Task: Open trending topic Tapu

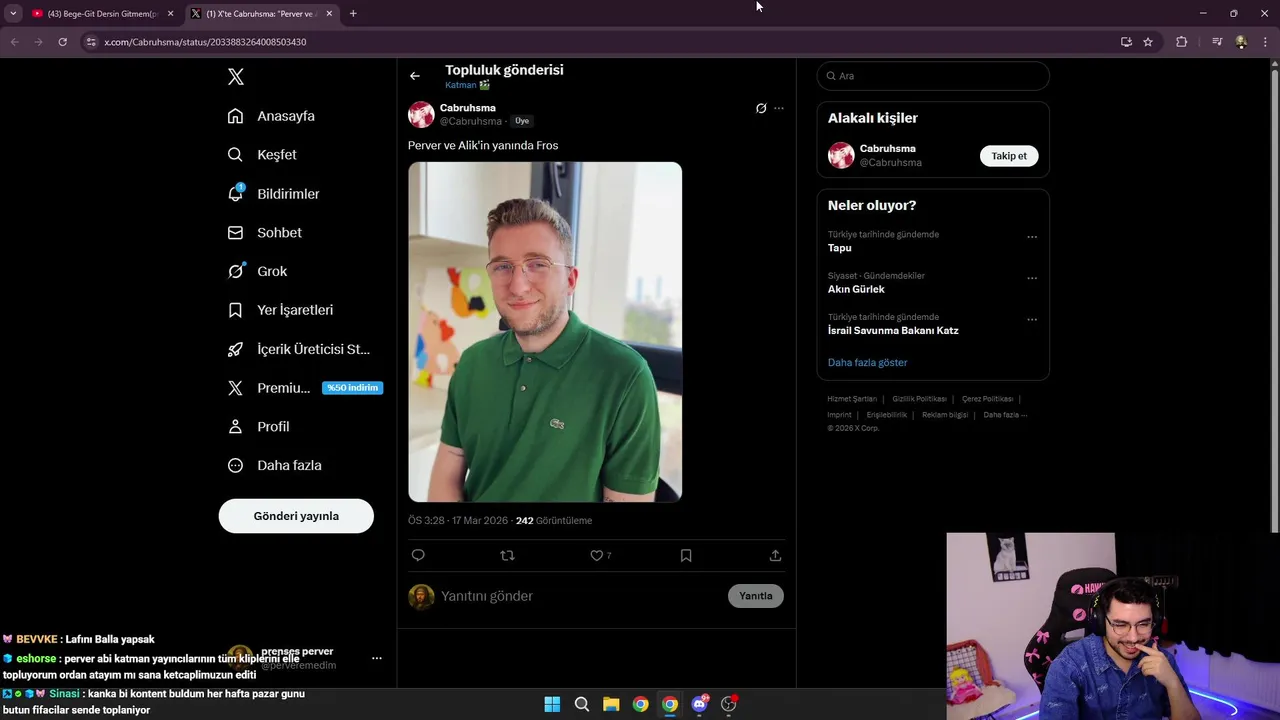Action: coord(840,248)
